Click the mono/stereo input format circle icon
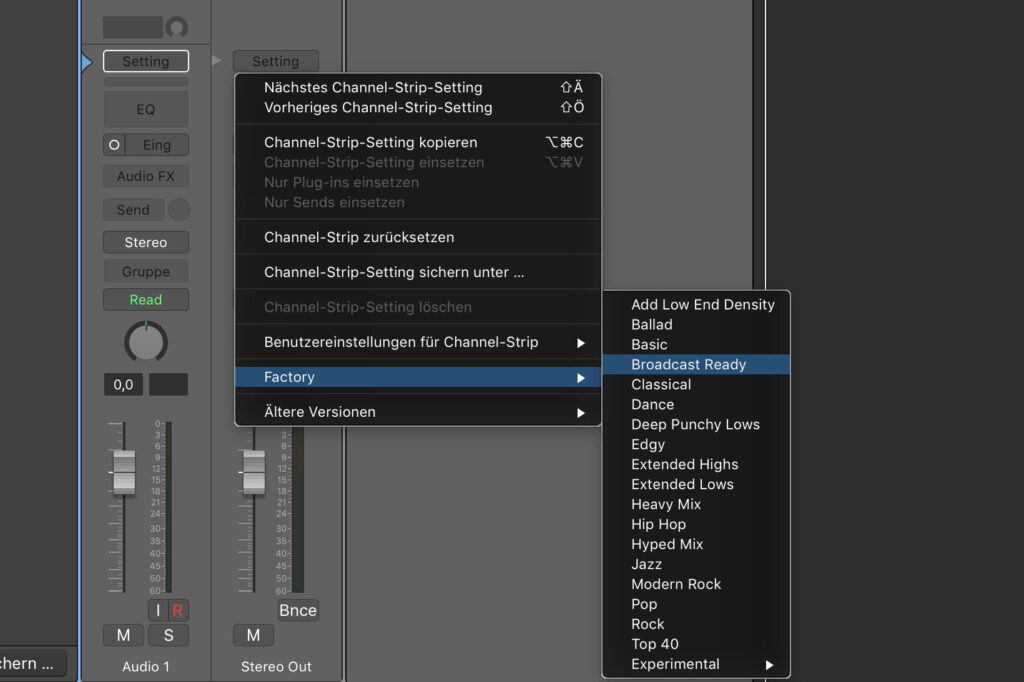 (x=114, y=145)
